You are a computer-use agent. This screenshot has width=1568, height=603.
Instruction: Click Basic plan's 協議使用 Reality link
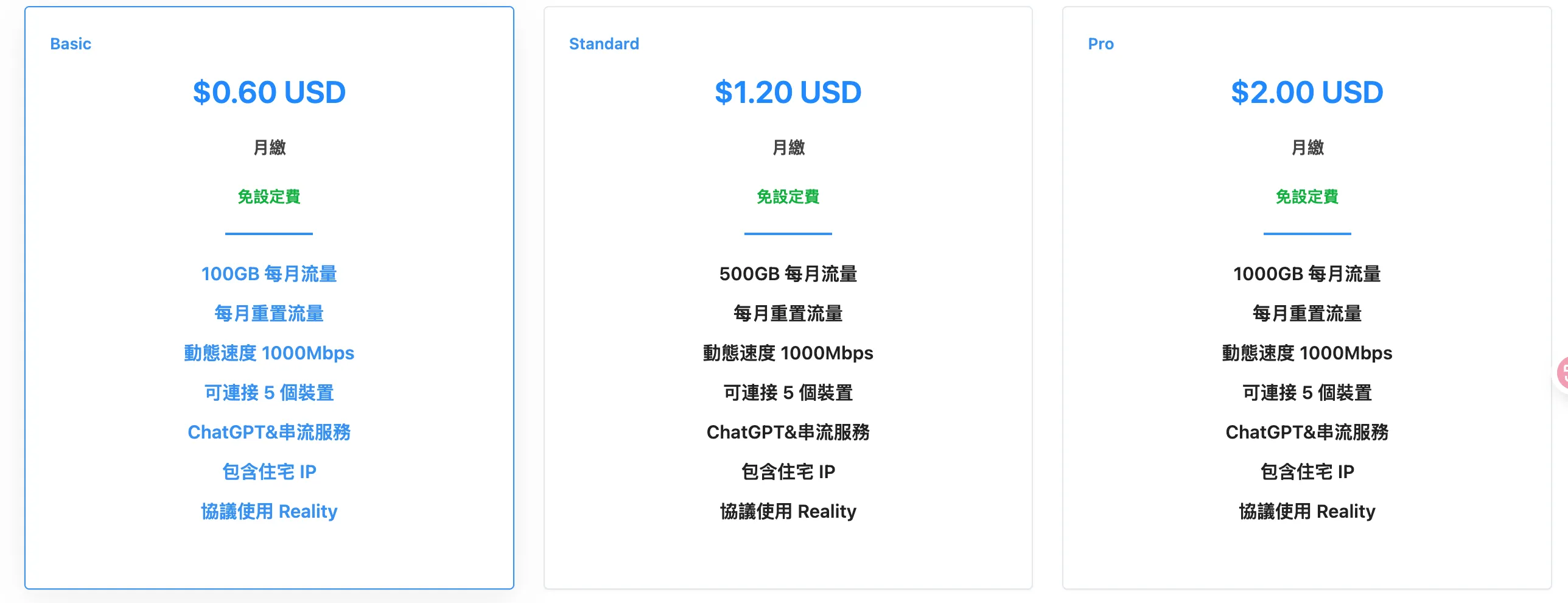(269, 512)
